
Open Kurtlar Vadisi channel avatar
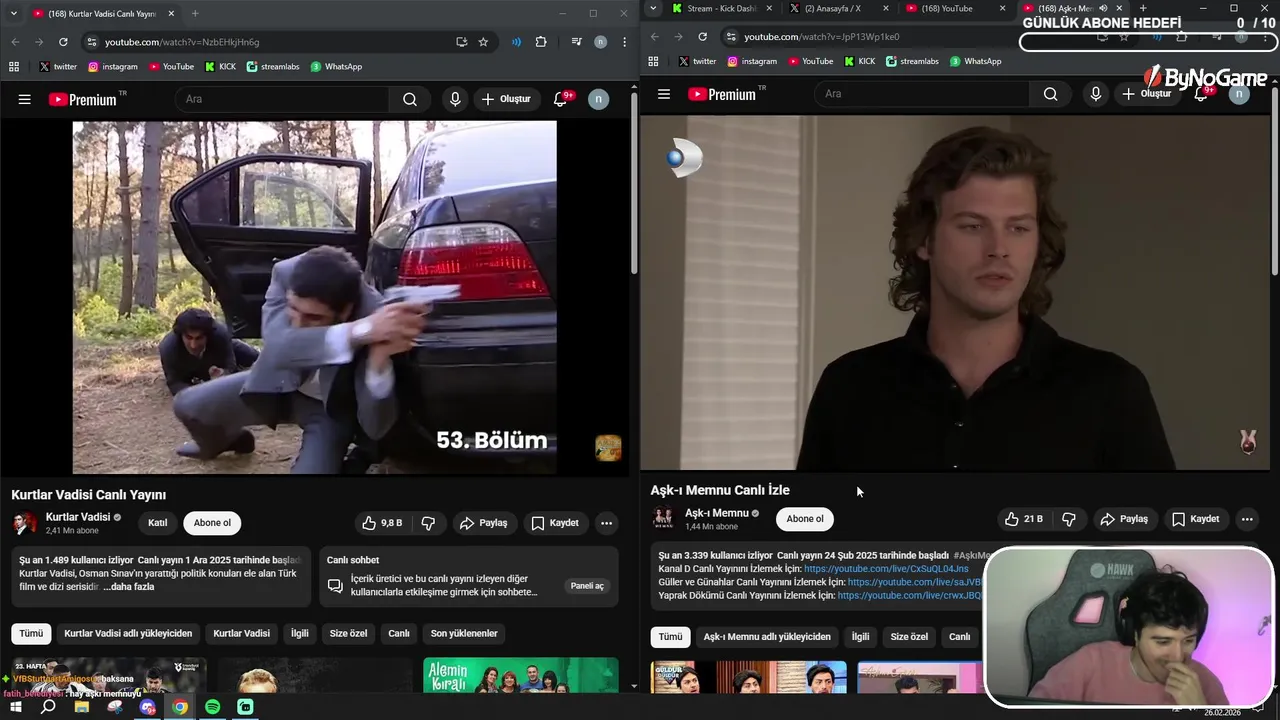click(x=25, y=523)
